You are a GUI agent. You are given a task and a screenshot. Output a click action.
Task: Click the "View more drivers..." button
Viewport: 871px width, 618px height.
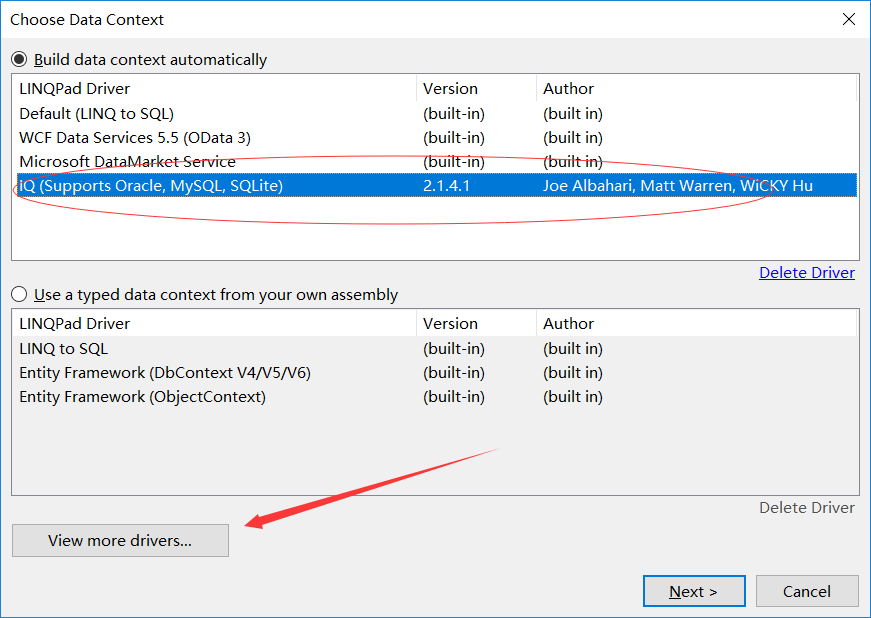tap(119, 540)
